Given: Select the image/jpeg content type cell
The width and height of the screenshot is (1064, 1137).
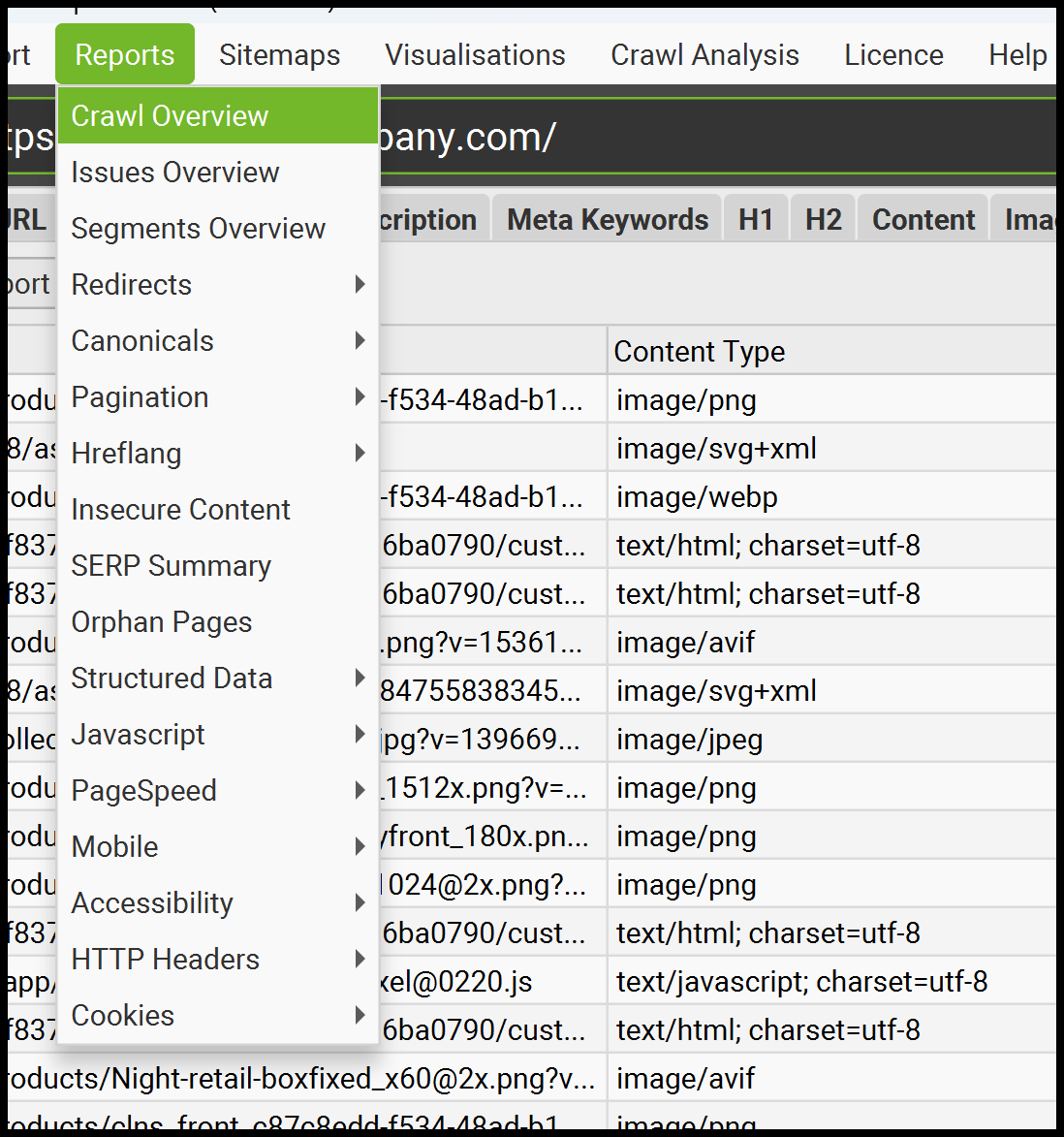Looking at the screenshot, I should pyautogui.click(x=831, y=740).
